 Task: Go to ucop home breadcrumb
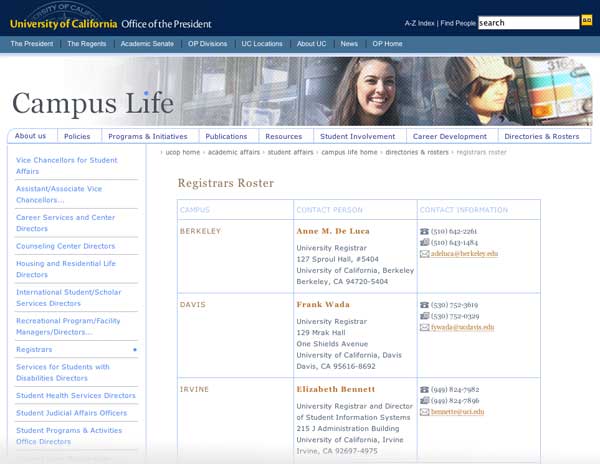tap(183, 152)
